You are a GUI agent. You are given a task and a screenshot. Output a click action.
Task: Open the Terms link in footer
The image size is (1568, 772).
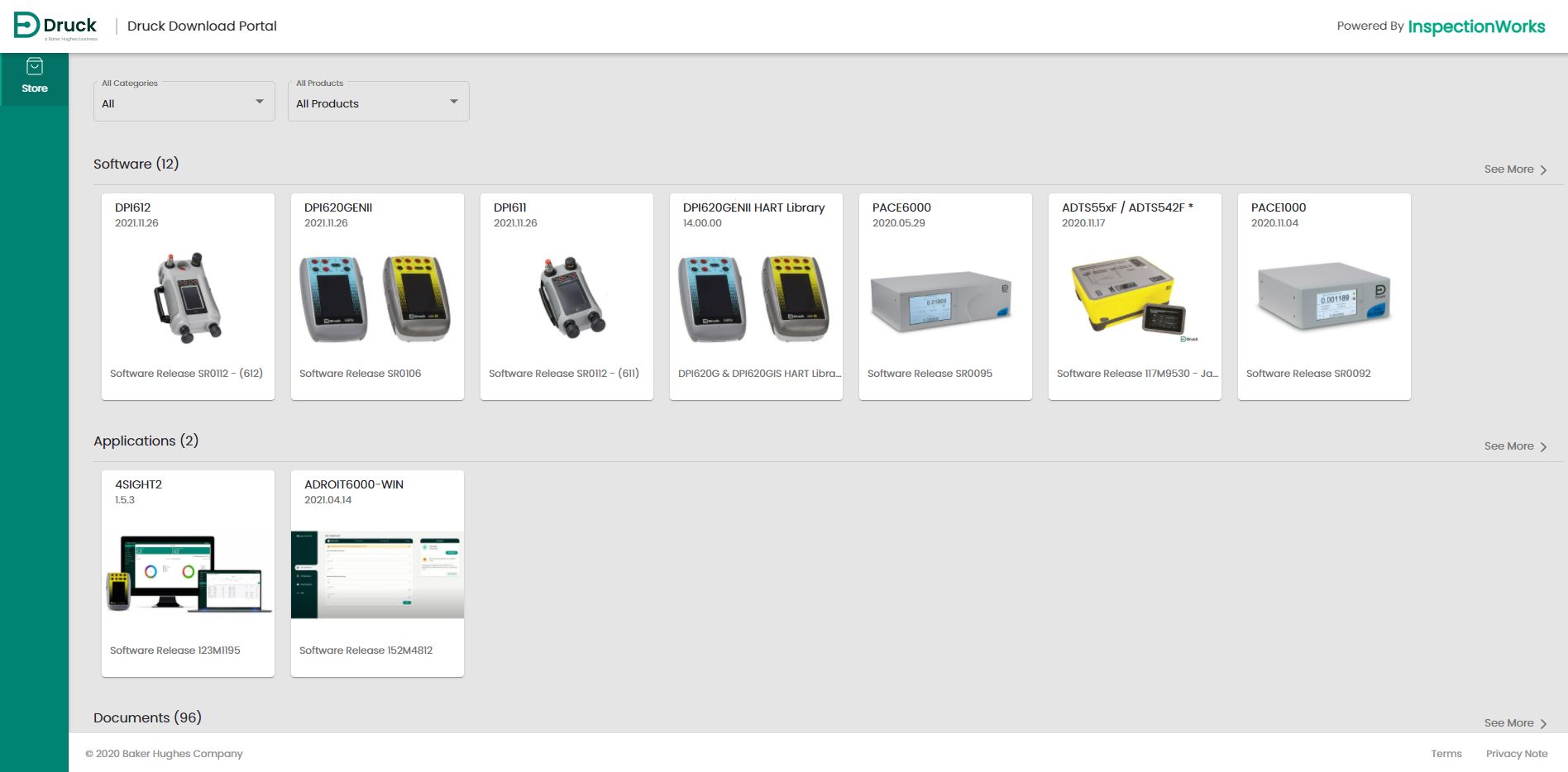pyautogui.click(x=1446, y=754)
